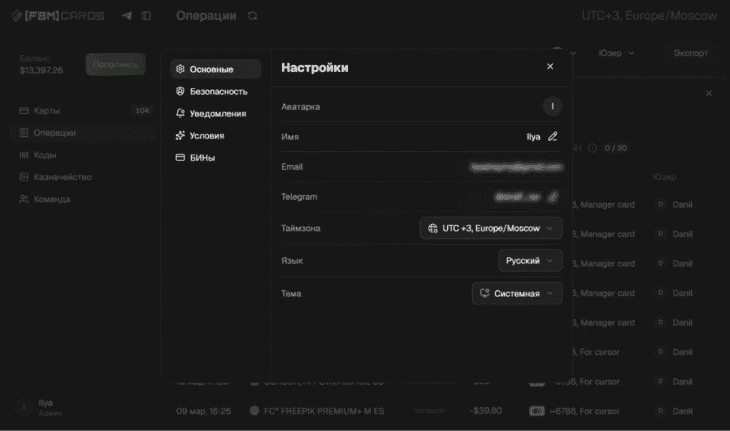The height and width of the screenshot is (431, 730).
Task: Expand the Юзер filter dropdown
Action: (616, 53)
